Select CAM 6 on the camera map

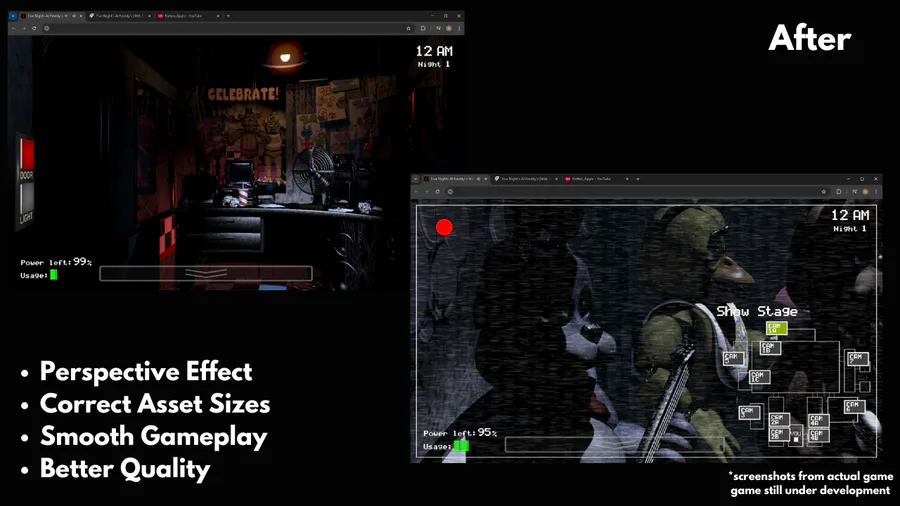[x=854, y=407]
